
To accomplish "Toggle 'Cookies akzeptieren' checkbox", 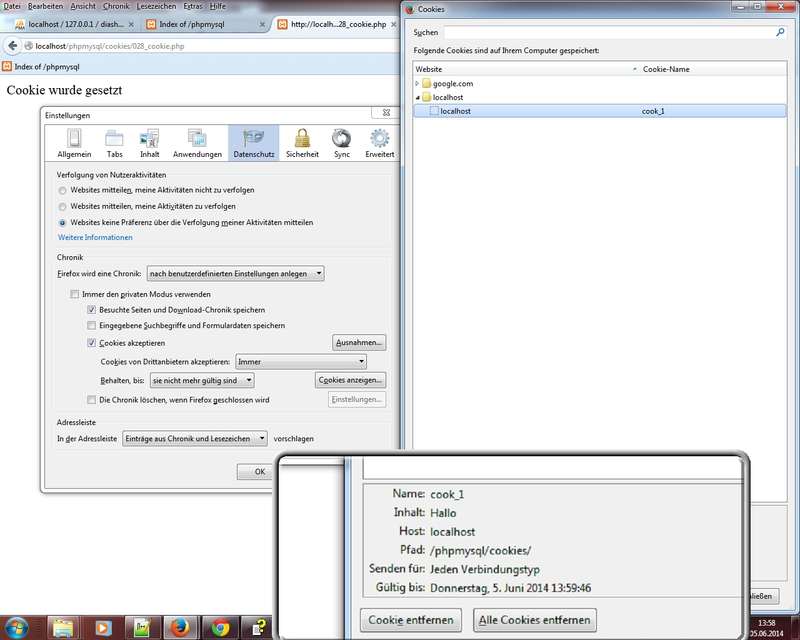I will [91, 343].
